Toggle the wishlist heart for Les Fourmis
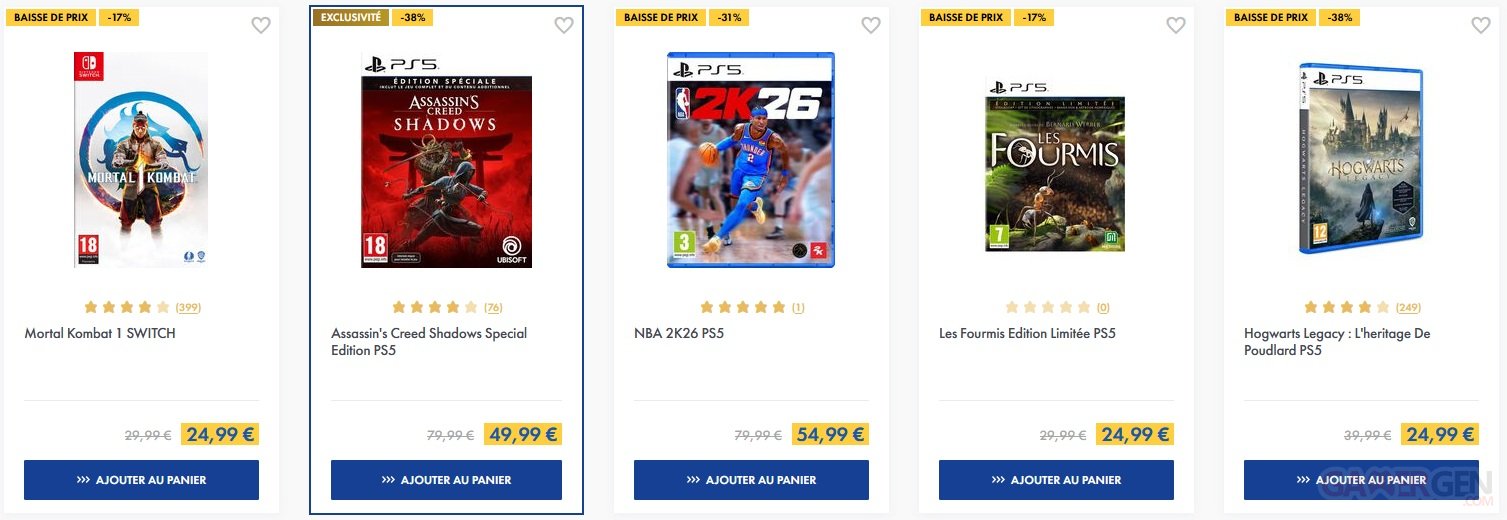1507x520 pixels. point(1176,26)
